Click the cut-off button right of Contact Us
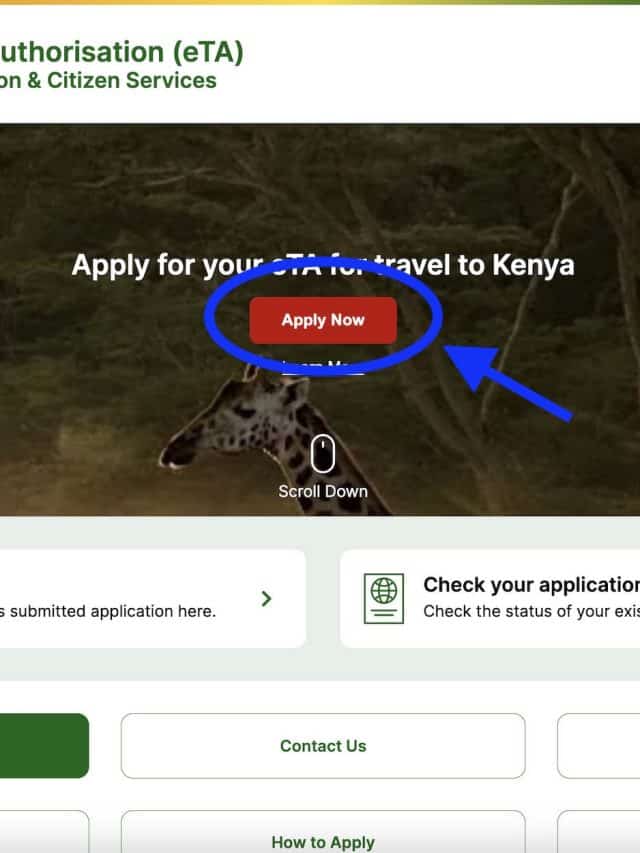The image size is (640, 853). click(x=599, y=746)
